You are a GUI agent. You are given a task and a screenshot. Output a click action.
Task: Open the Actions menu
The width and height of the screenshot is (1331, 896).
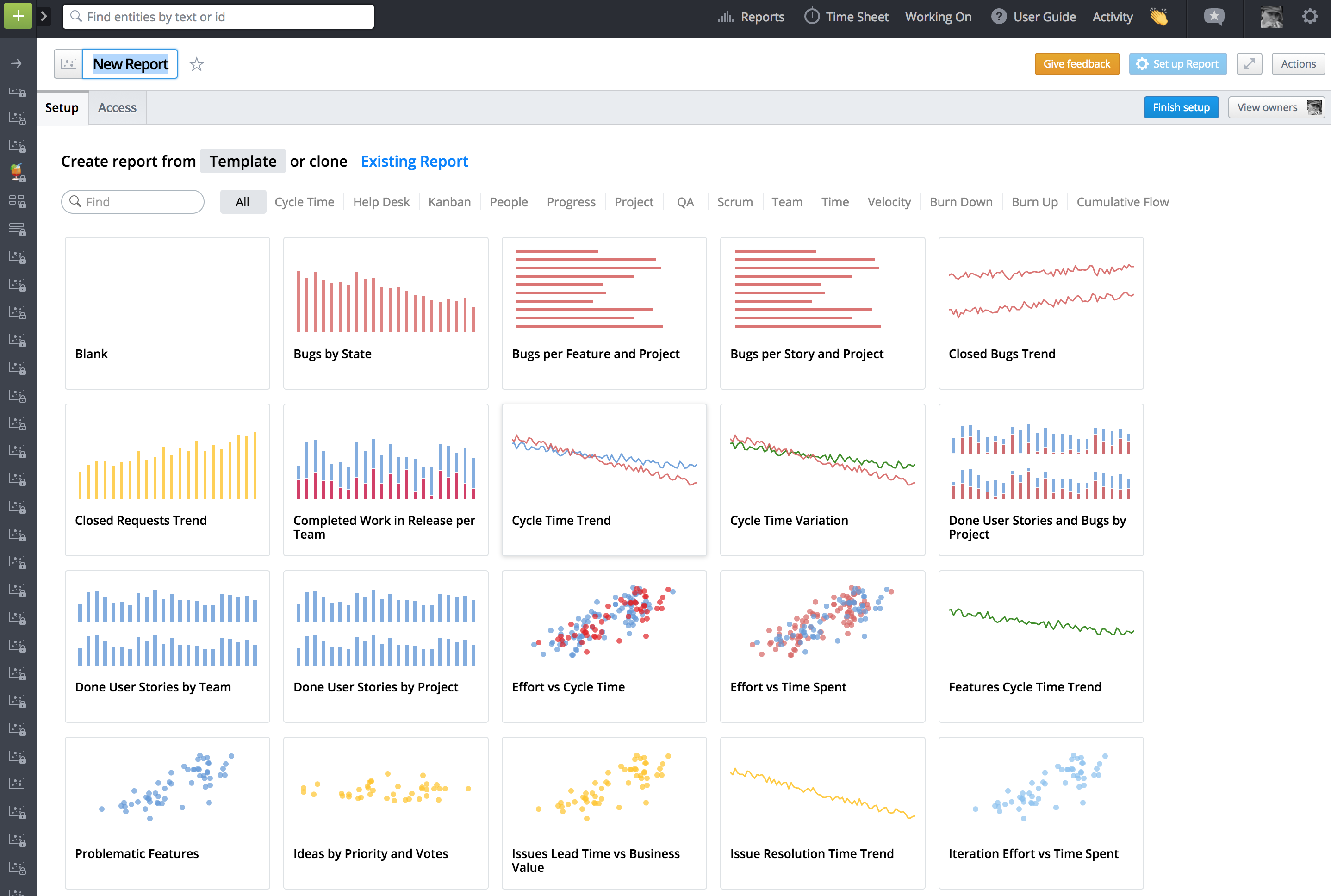coord(1298,63)
